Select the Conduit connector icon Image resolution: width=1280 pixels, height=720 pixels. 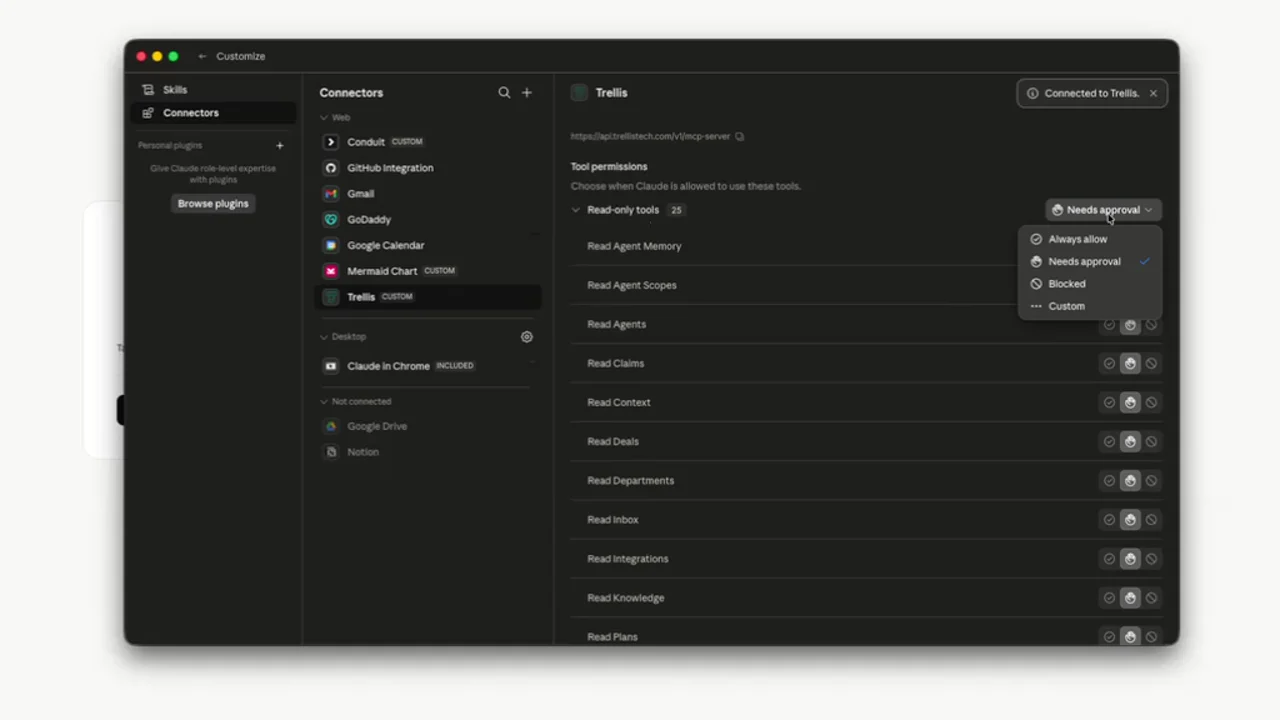click(x=331, y=142)
